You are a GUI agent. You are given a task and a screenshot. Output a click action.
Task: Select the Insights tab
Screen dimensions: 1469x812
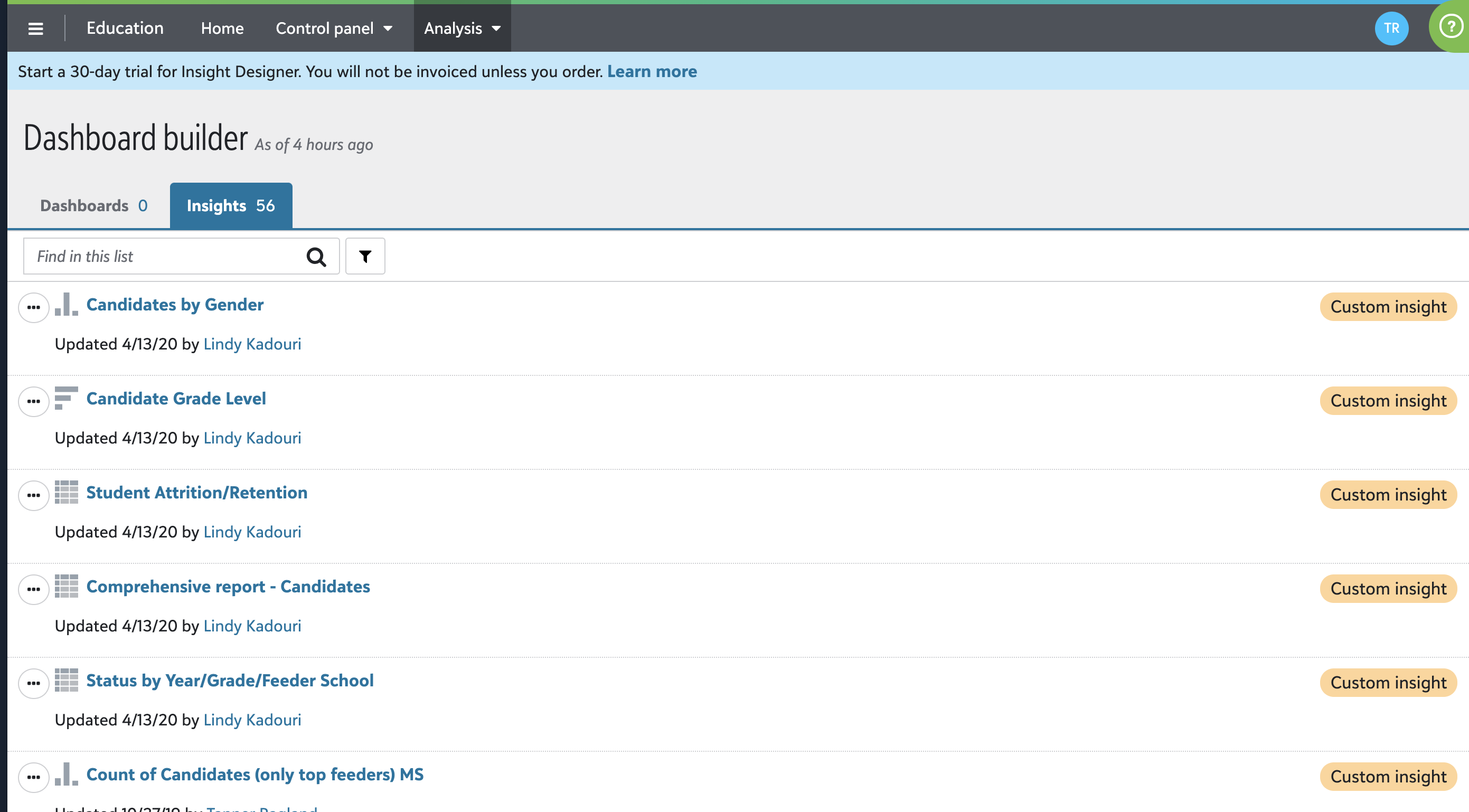point(230,205)
